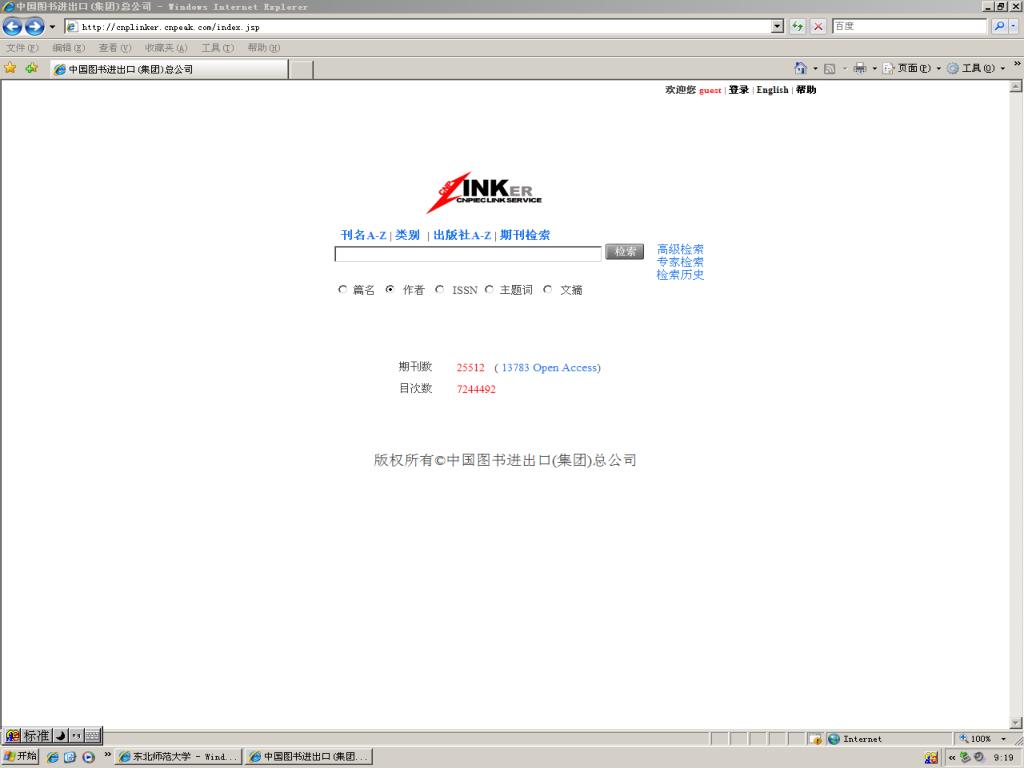
Task: Open the 开始 Start button
Action: (x=20, y=756)
